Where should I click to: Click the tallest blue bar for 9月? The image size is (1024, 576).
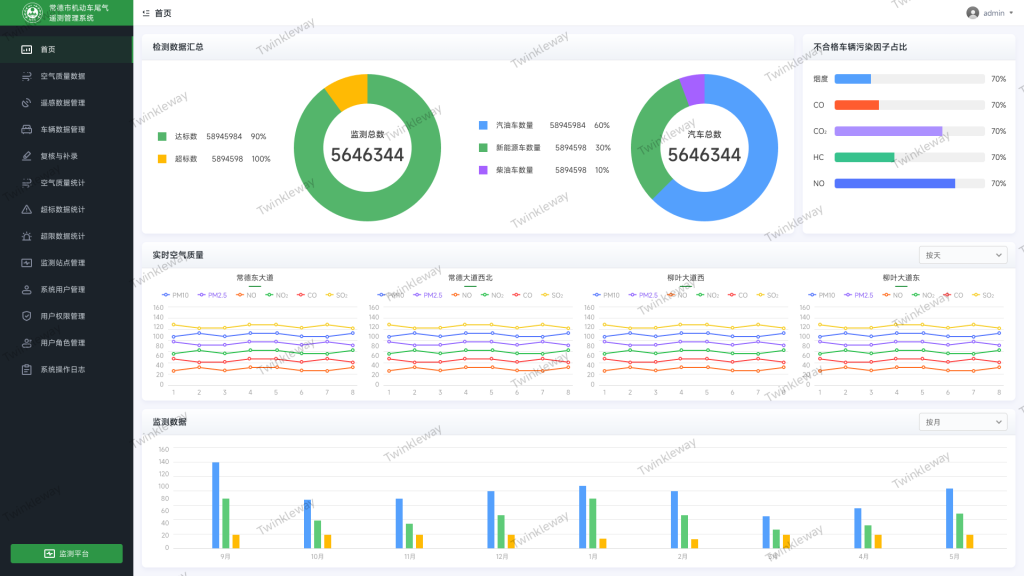(216, 504)
